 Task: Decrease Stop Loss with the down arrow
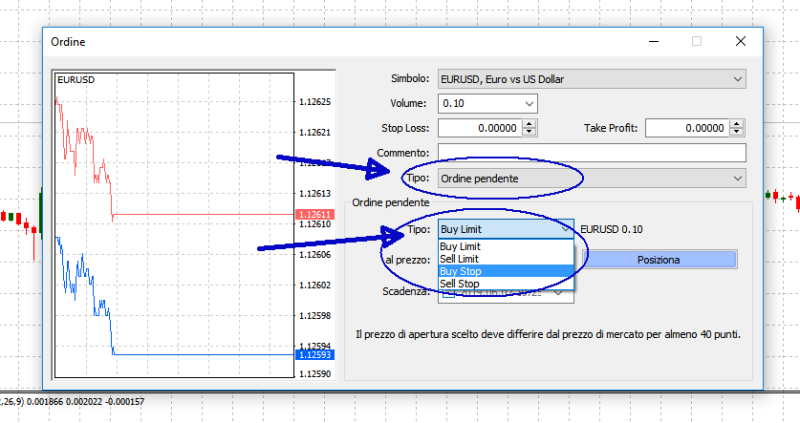pyautogui.click(x=530, y=133)
